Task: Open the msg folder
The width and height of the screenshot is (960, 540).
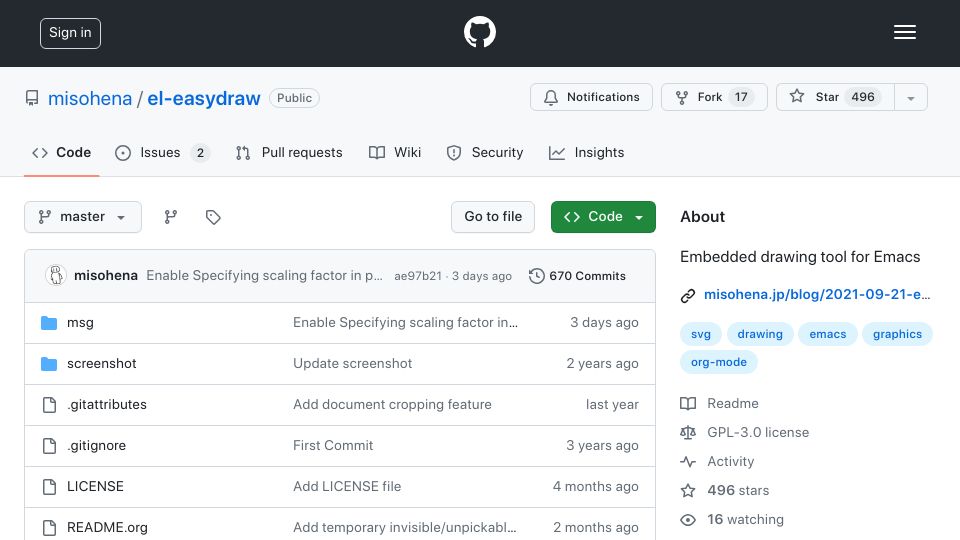Action: pos(80,323)
